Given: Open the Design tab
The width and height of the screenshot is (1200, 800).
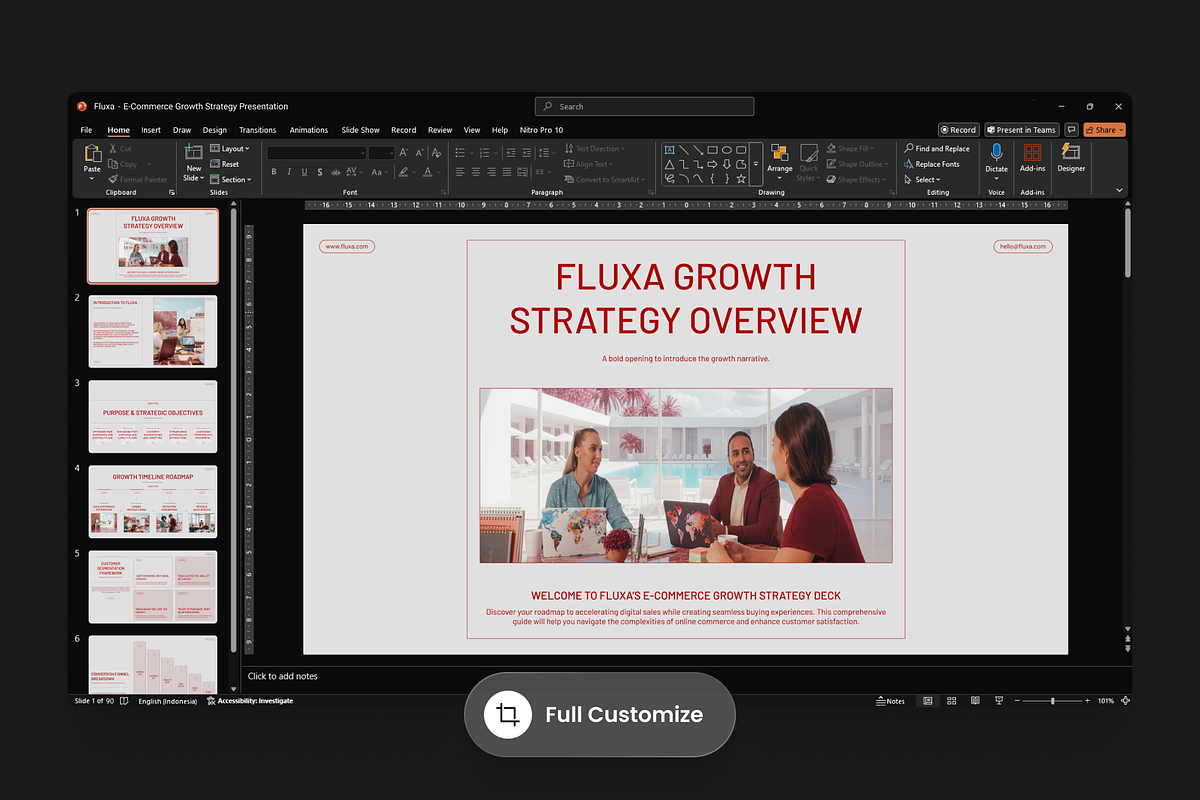Looking at the screenshot, I should [x=214, y=130].
